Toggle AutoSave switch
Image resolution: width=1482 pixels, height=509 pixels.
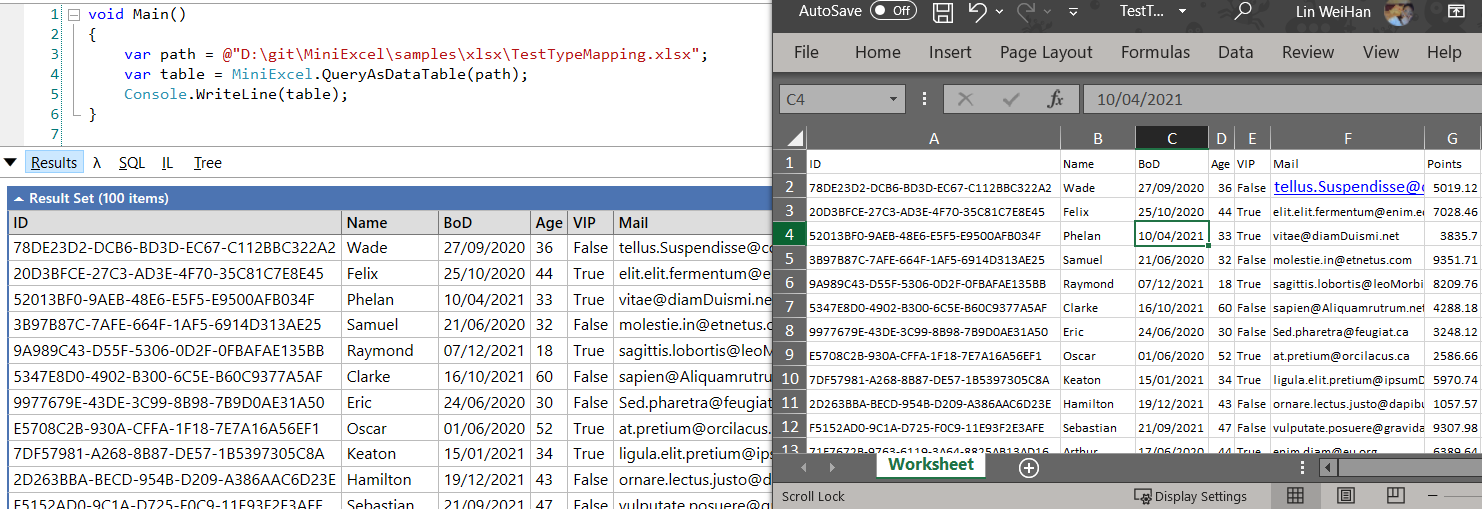tap(892, 11)
